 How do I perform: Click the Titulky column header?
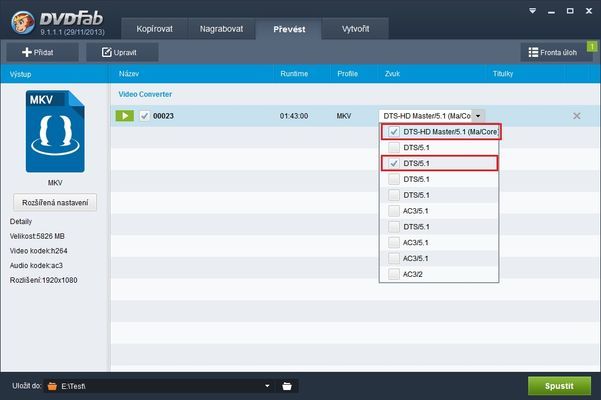[503, 74]
